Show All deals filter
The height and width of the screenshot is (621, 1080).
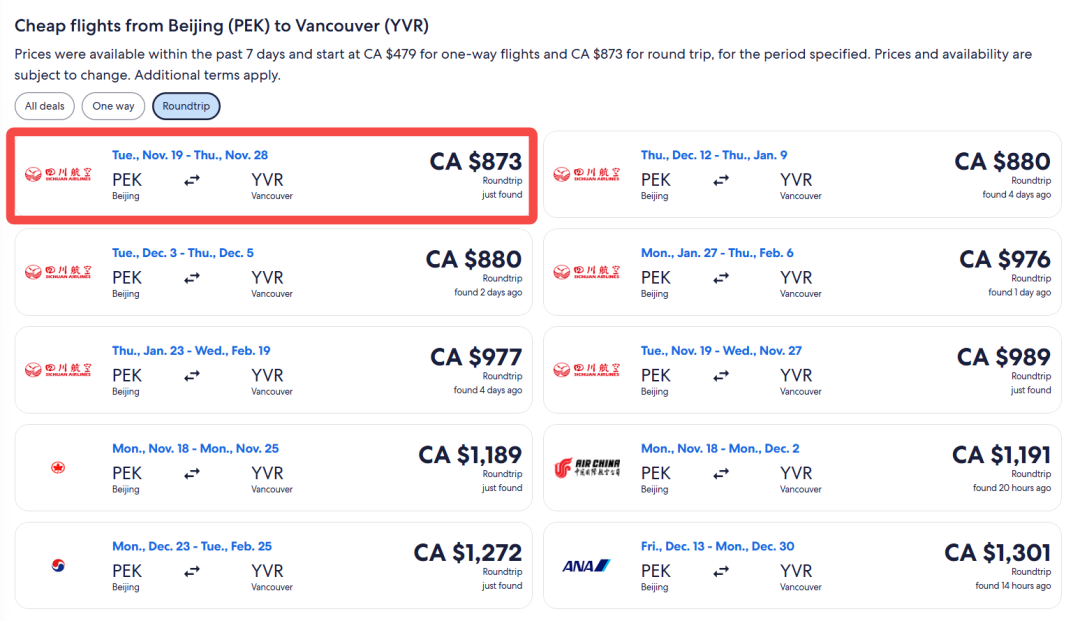tap(45, 106)
